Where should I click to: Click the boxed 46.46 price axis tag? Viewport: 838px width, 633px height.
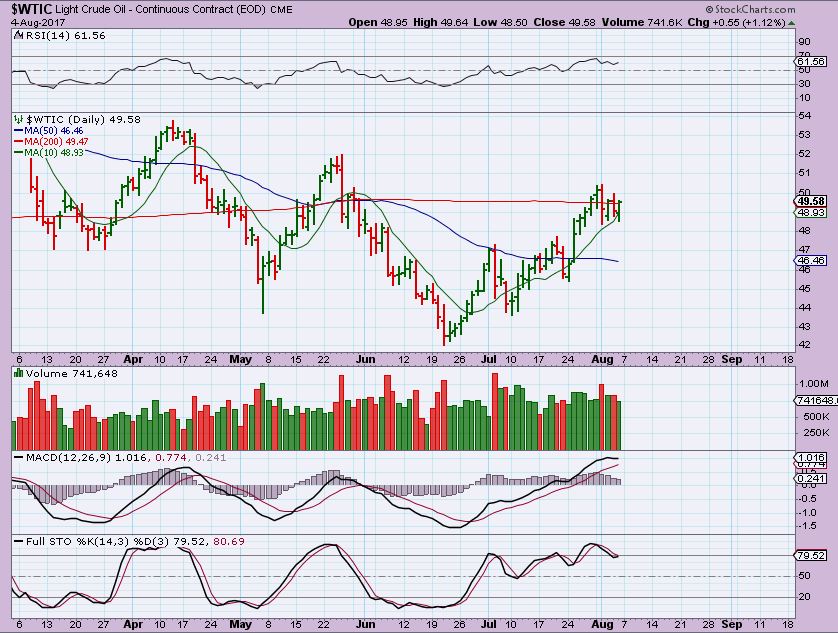(x=811, y=260)
